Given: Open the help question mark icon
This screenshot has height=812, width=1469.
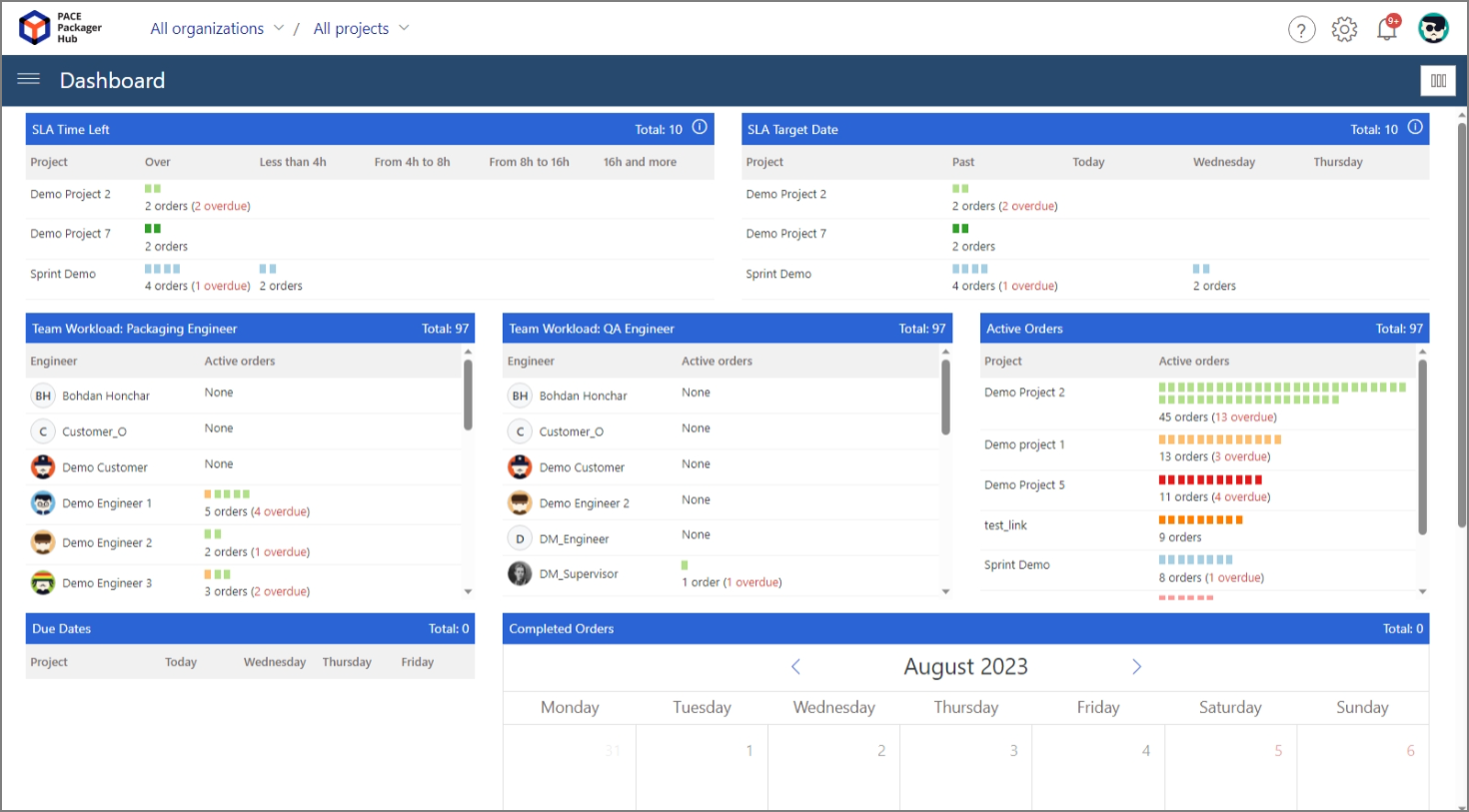Looking at the screenshot, I should tap(1301, 29).
